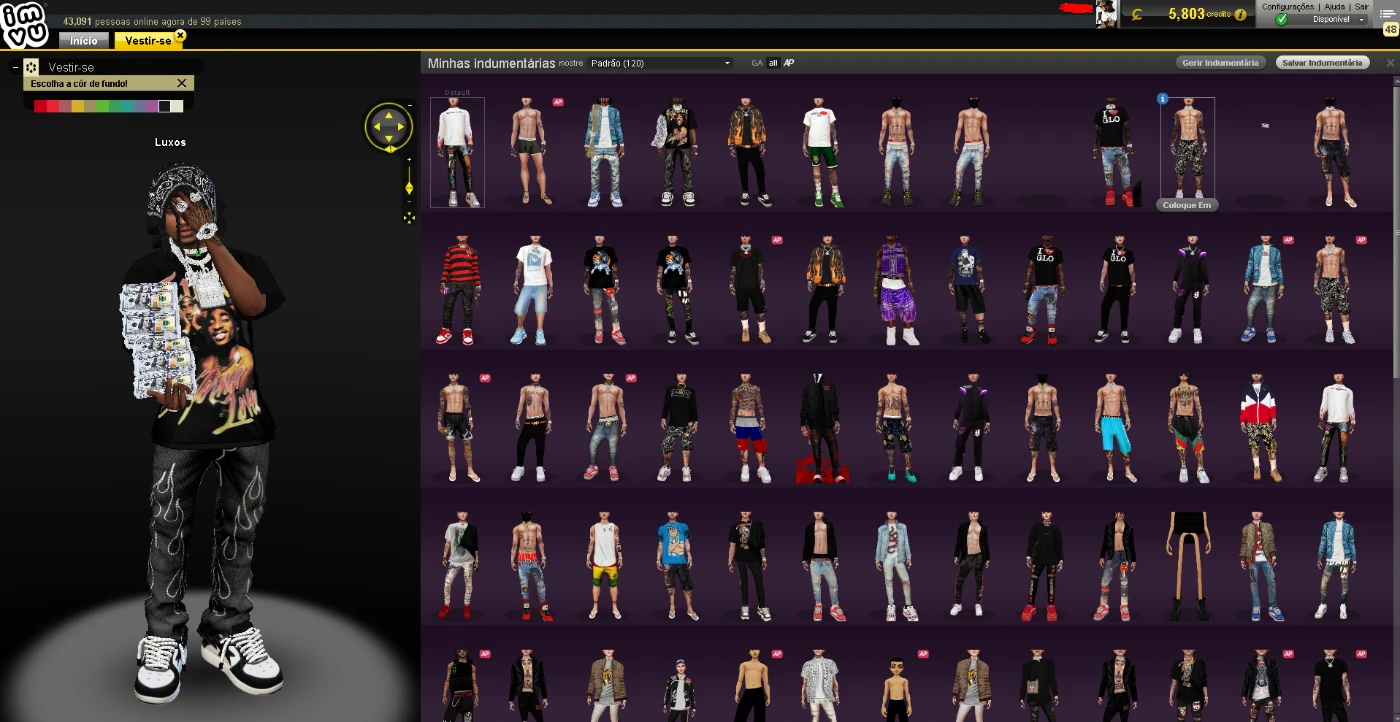Open the Padrão (120) outfit category dropdown
This screenshot has width=1400, height=722.
(x=660, y=63)
